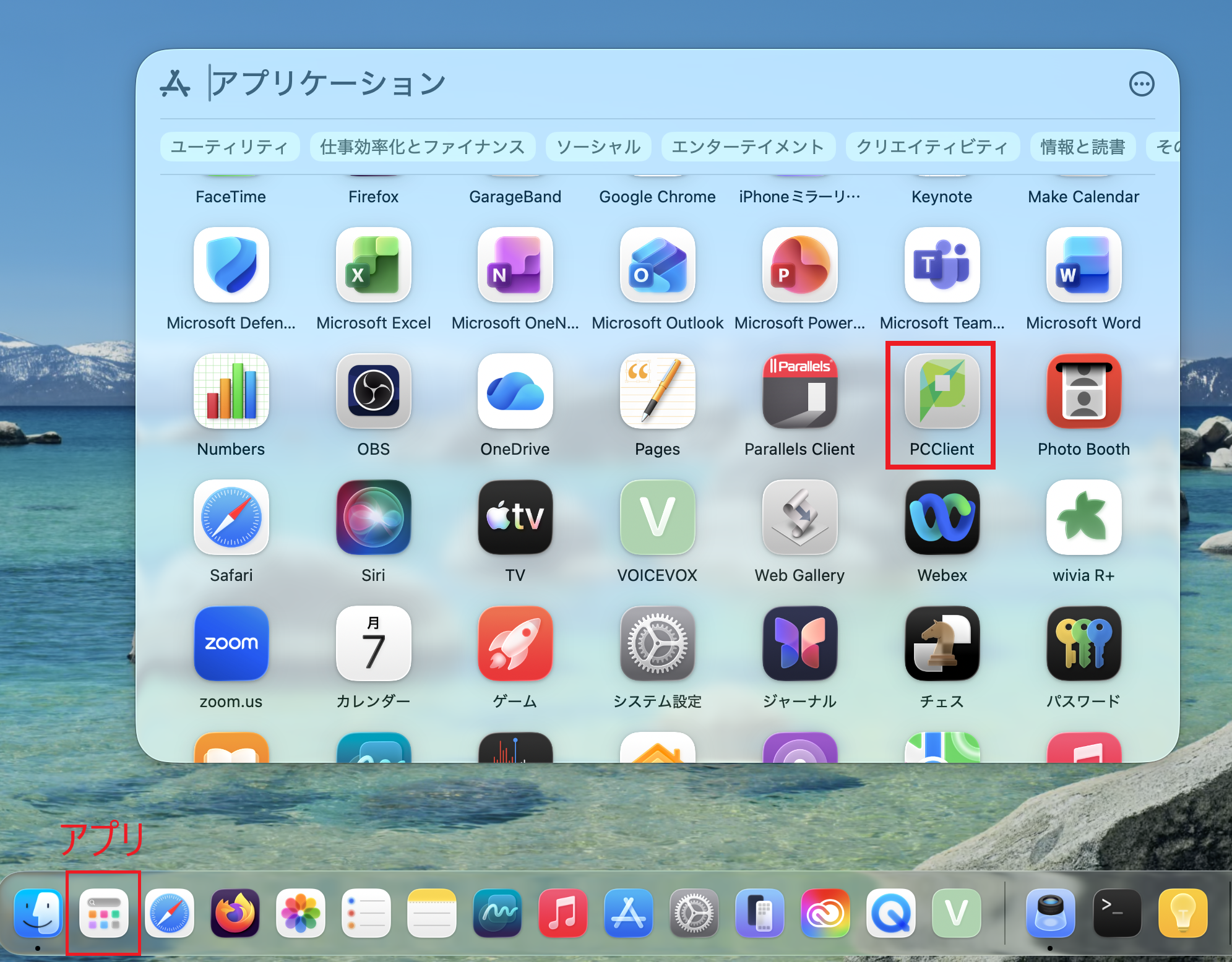Open Microsoft Defender app
The image size is (1232, 962).
(231, 265)
